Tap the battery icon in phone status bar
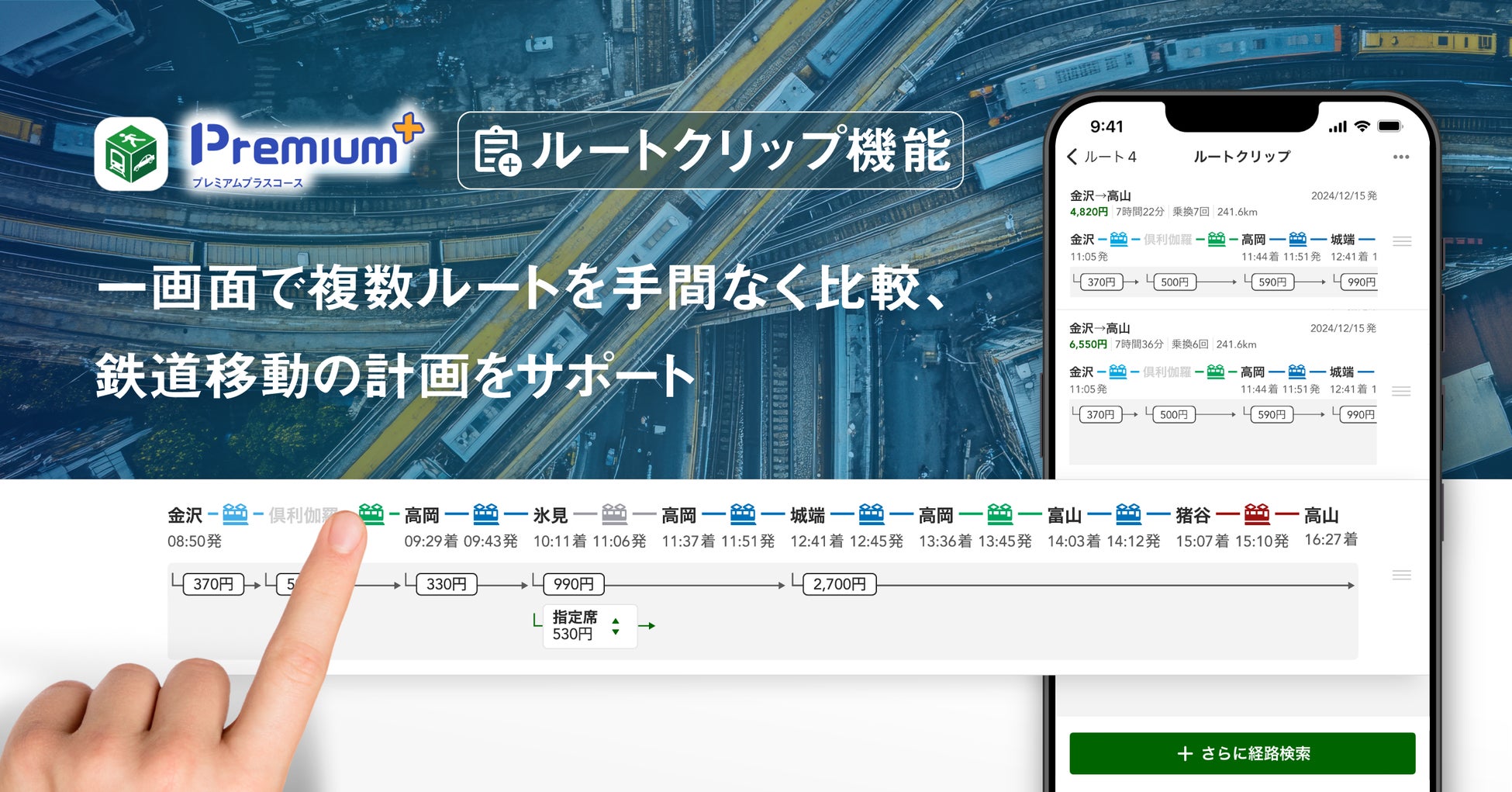Screen dimensions: 1512x792 1389,126
